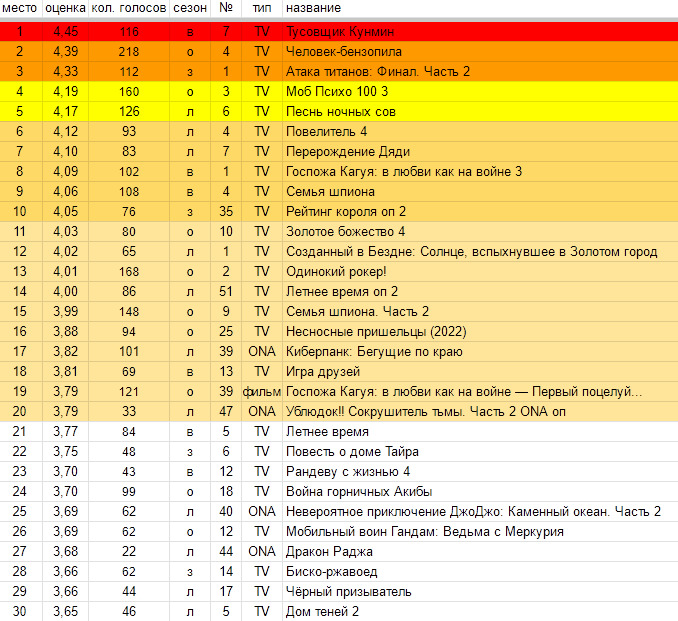Click the title 'Дракон Раджа'
The height and width of the screenshot is (621, 678).
tap(329, 551)
